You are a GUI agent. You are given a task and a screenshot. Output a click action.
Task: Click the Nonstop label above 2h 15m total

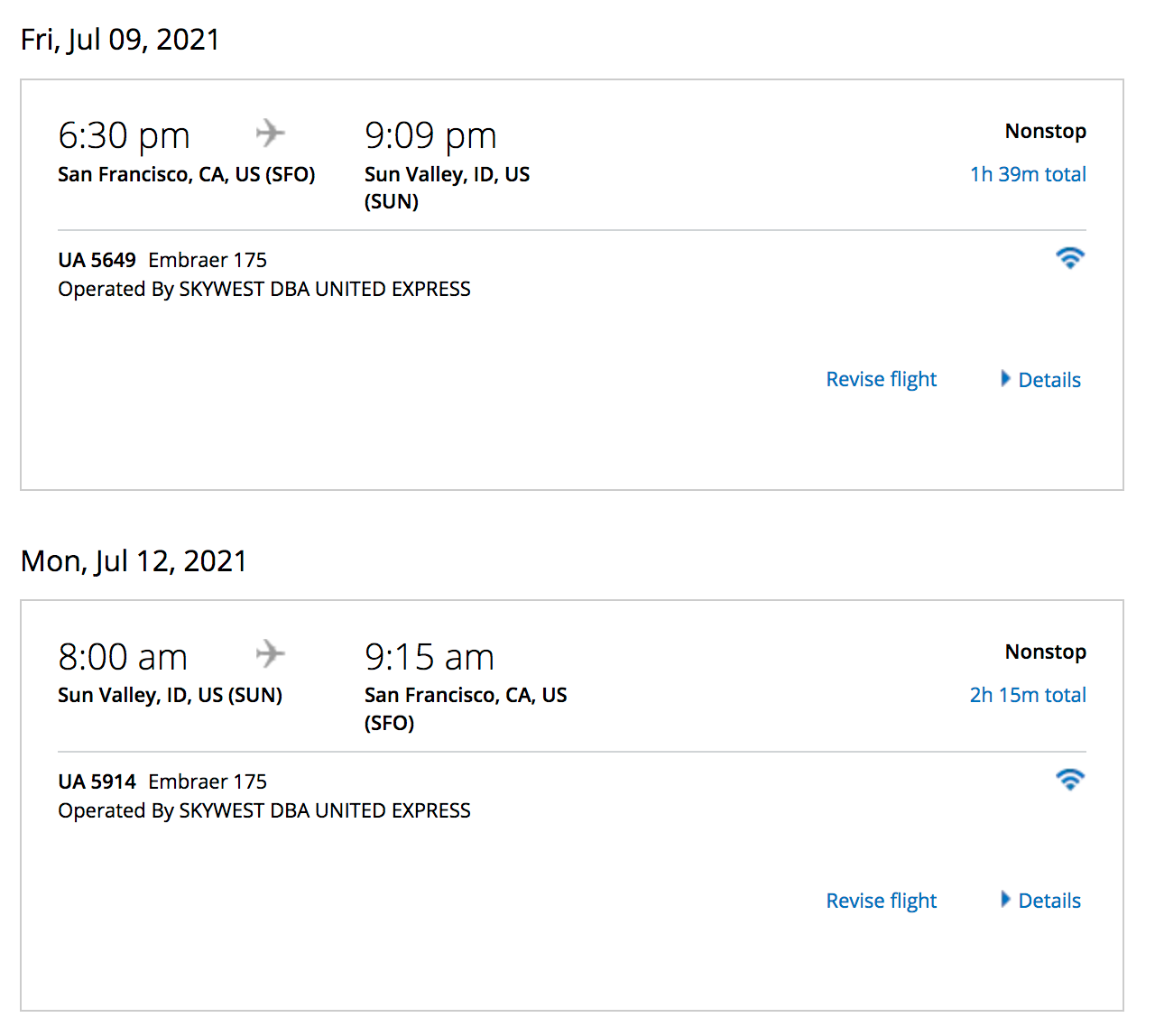pos(1045,652)
